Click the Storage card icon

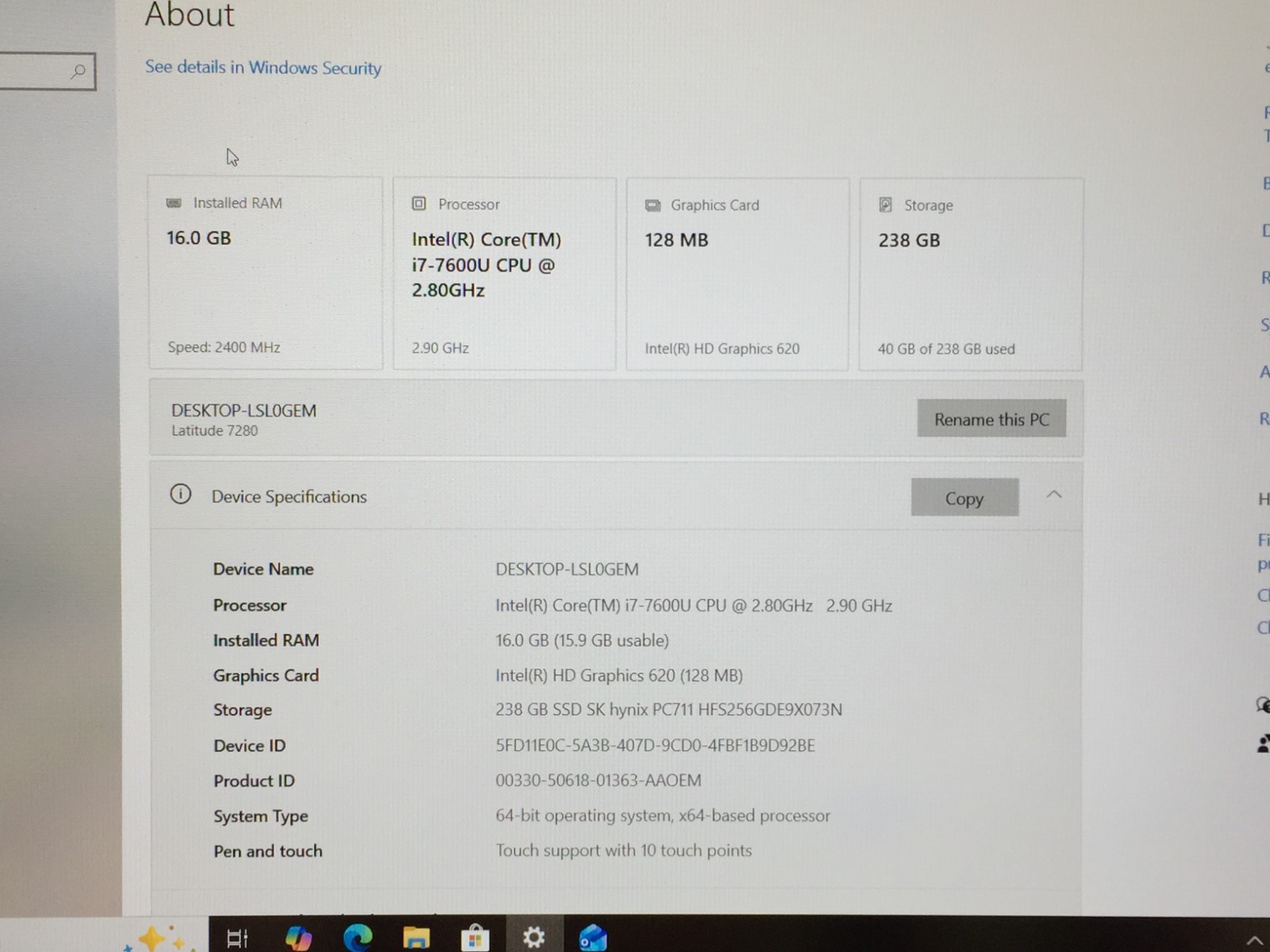[x=886, y=205]
